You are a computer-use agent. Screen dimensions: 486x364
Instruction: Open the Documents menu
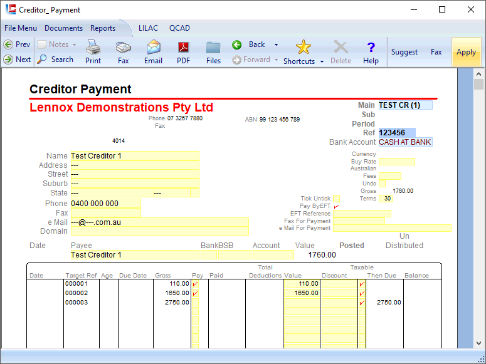pos(63,28)
